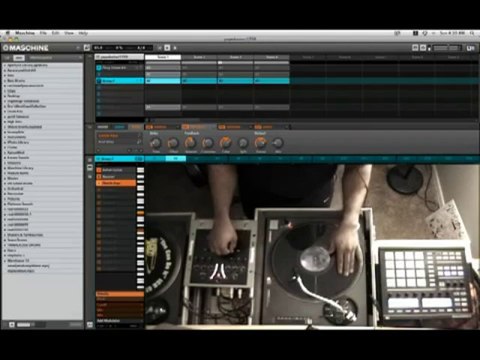Open the Edit menu

point(55,33)
